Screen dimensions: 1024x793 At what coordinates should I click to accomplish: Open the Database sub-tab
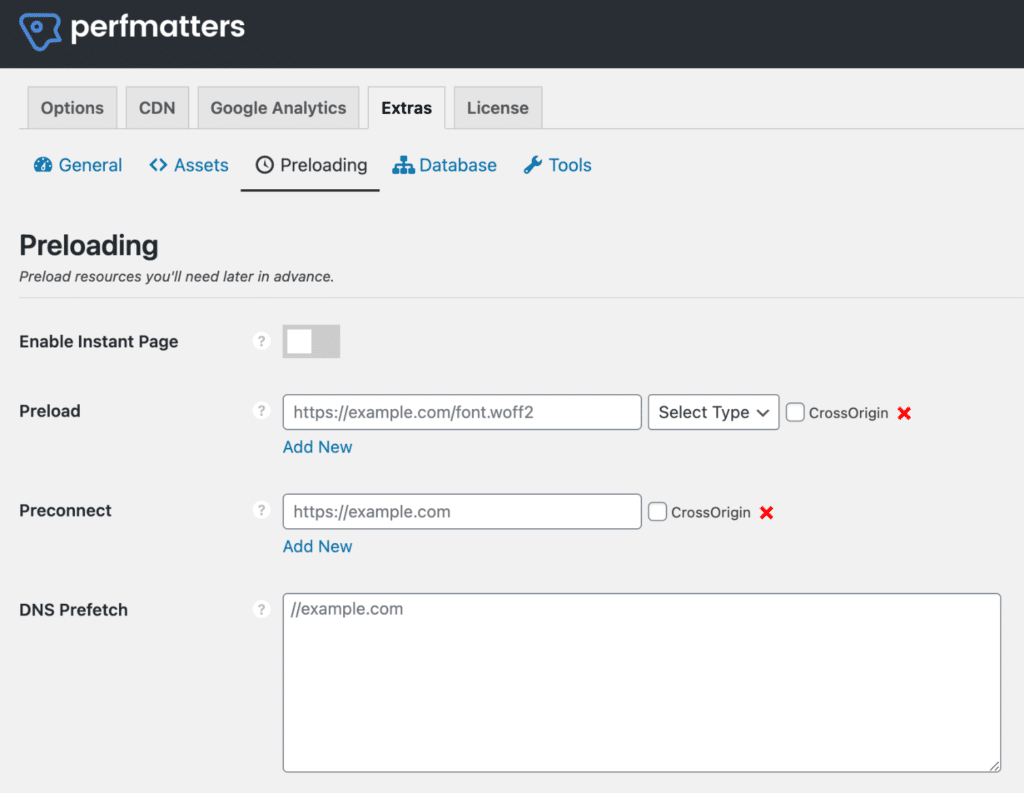pos(444,165)
